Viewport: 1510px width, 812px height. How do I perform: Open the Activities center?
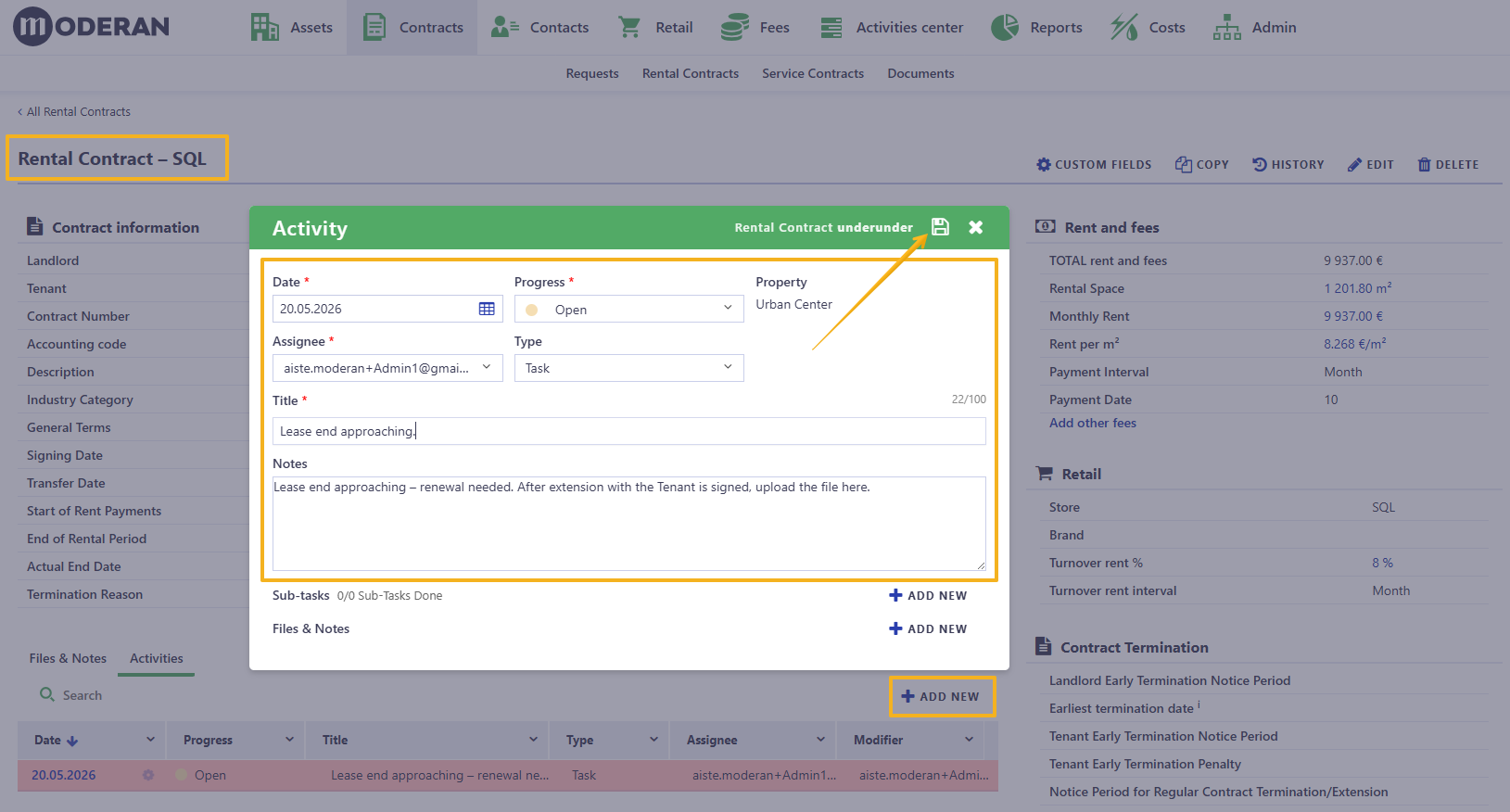pos(892,28)
